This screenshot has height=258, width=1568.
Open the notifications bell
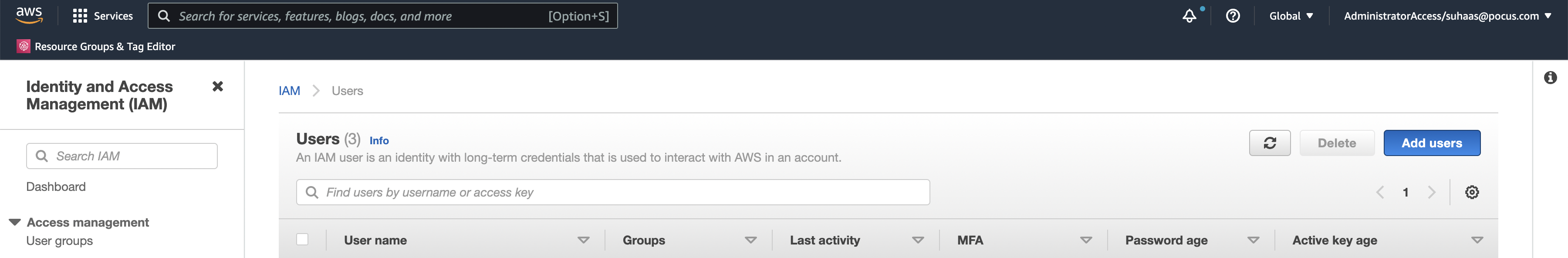pos(1189,16)
